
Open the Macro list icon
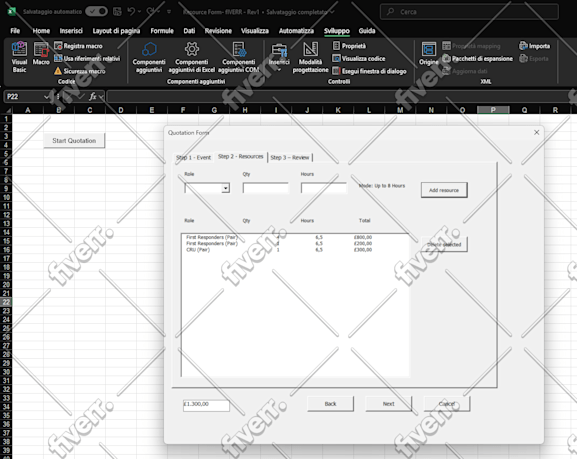pyautogui.click(x=41, y=54)
